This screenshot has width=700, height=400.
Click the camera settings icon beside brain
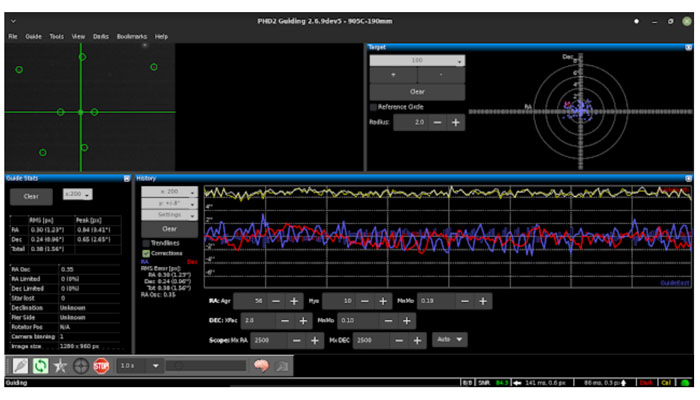[x=283, y=366]
